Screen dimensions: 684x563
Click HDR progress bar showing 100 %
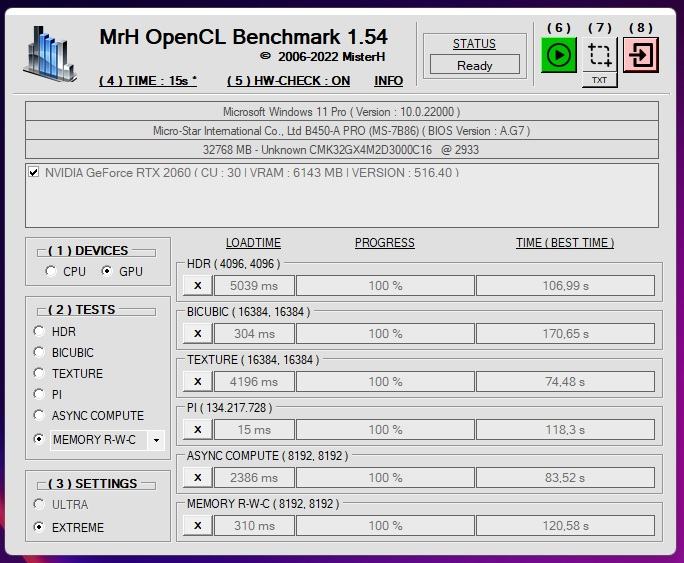pos(385,286)
